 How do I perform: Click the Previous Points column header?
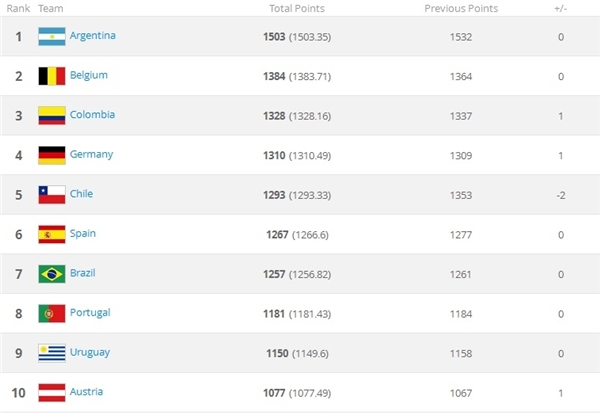pos(461,8)
